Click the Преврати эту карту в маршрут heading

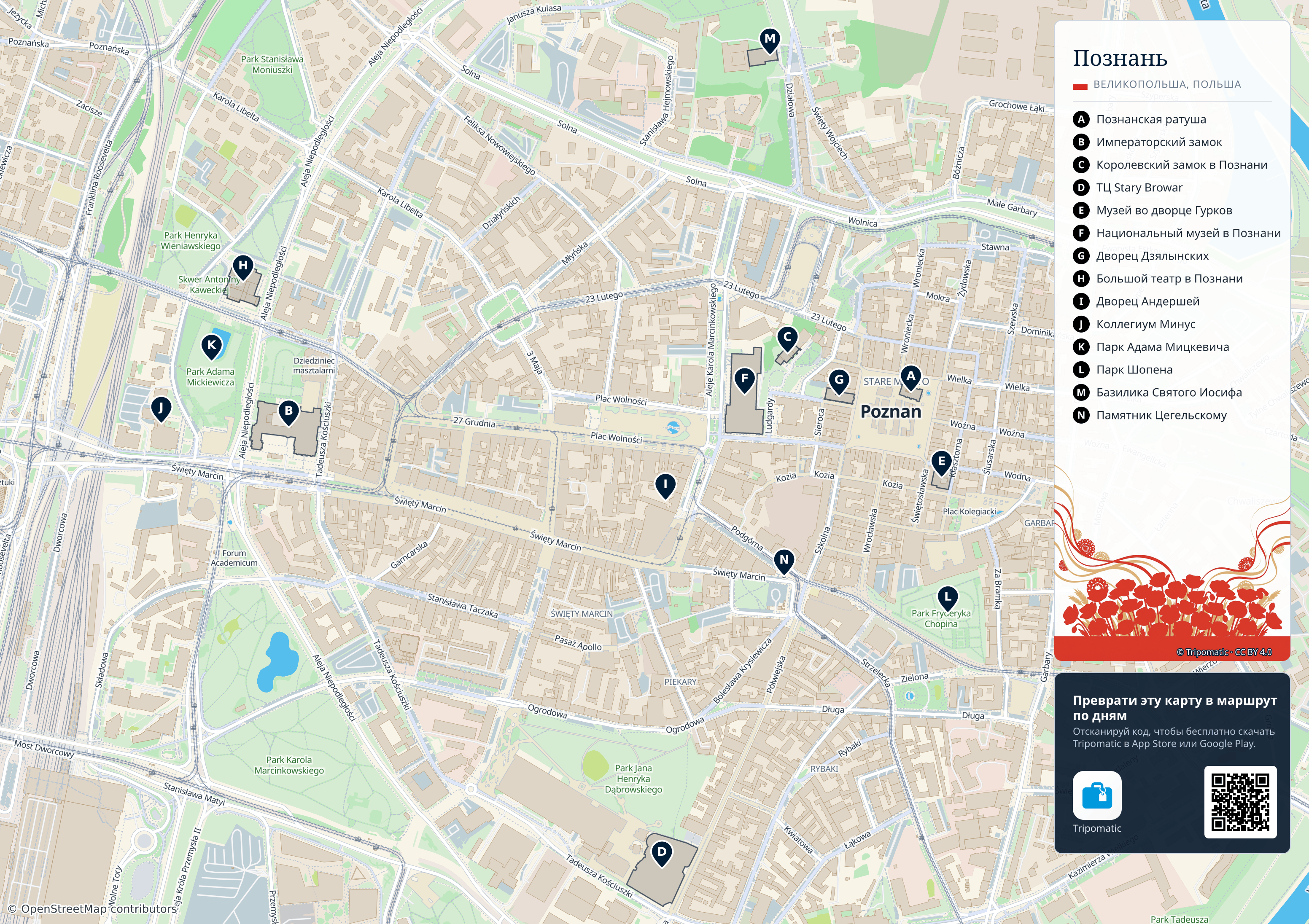pyautogui.click(x=1174, y=707)
